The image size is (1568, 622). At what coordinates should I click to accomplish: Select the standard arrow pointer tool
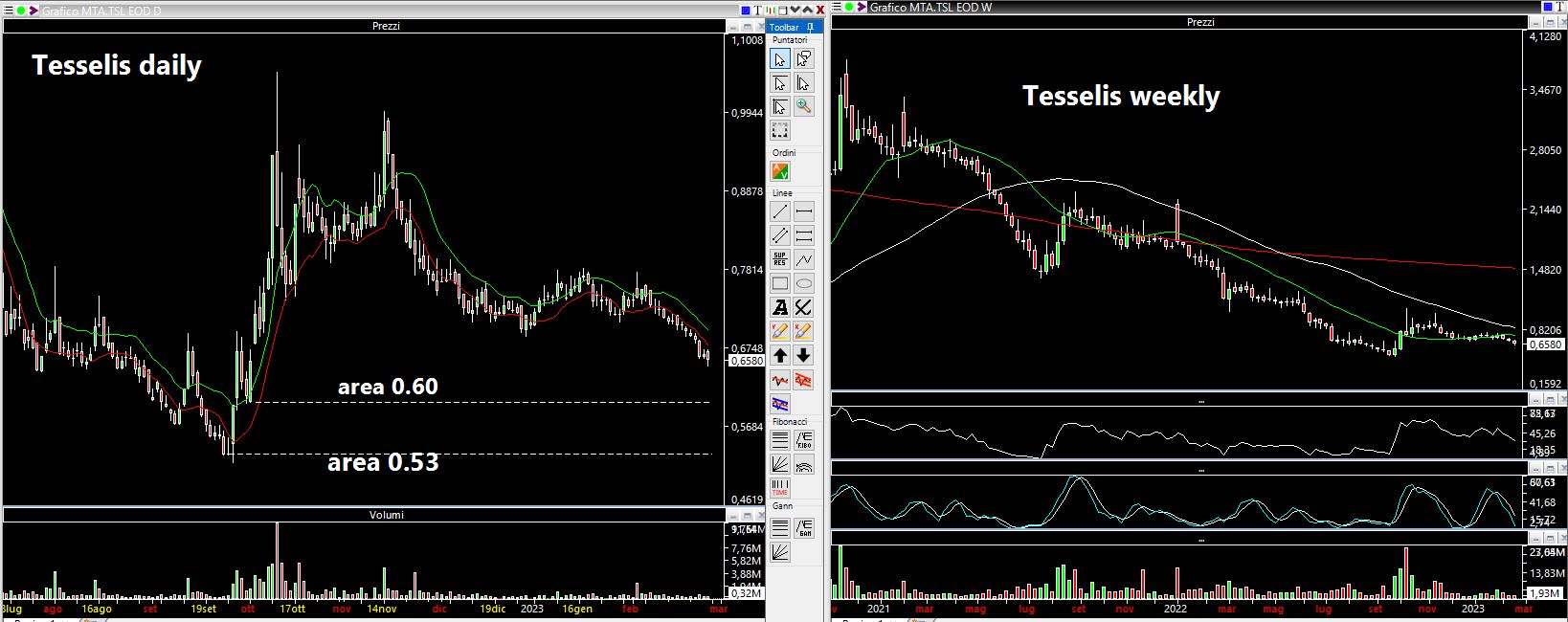(x=780, y=59)
